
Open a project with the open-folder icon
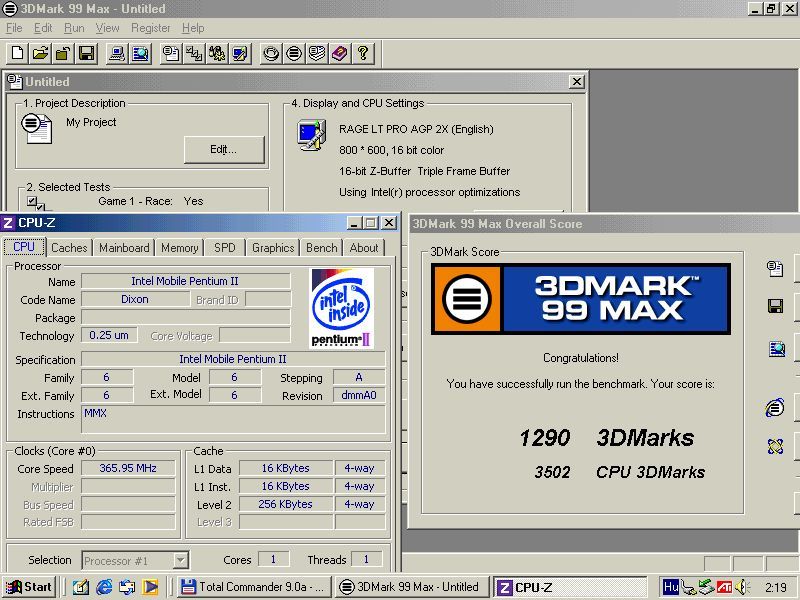[x=40, y=53]
